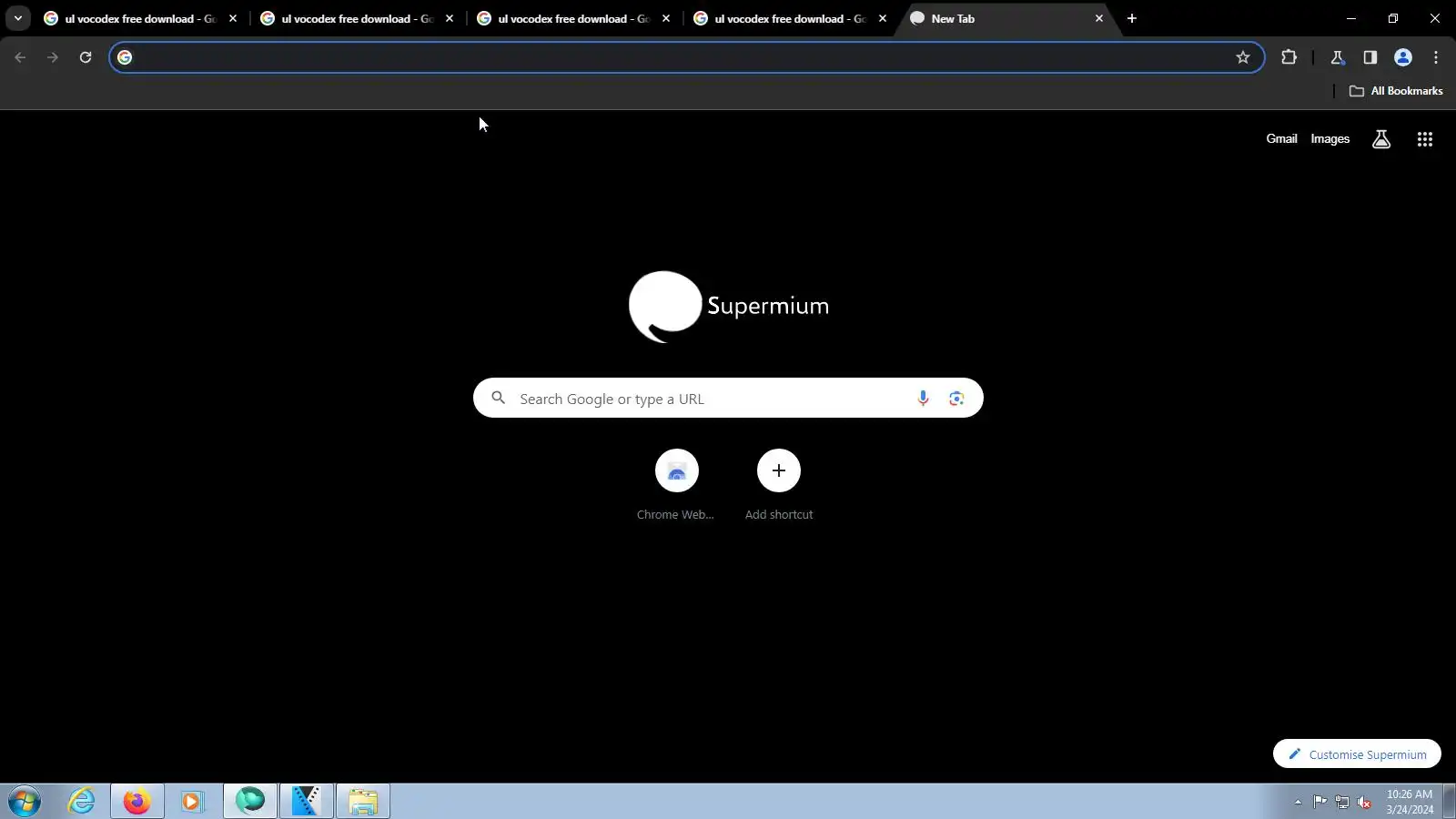Click the Show desktop strip
The width and height of the screenshot is (1456, 819).
(1450, 802)
